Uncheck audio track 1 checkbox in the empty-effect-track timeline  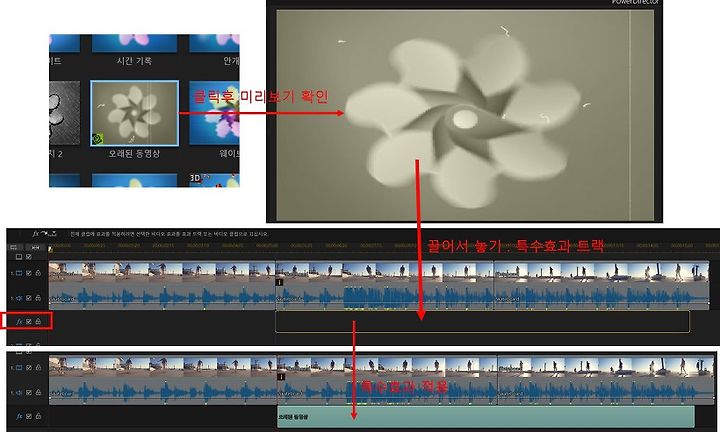click(29, 298)
